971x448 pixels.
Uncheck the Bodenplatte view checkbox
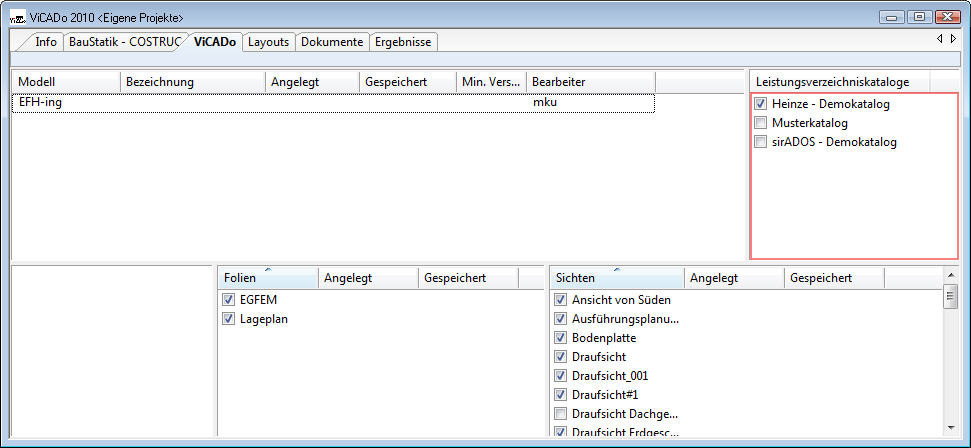coord(560,338)
